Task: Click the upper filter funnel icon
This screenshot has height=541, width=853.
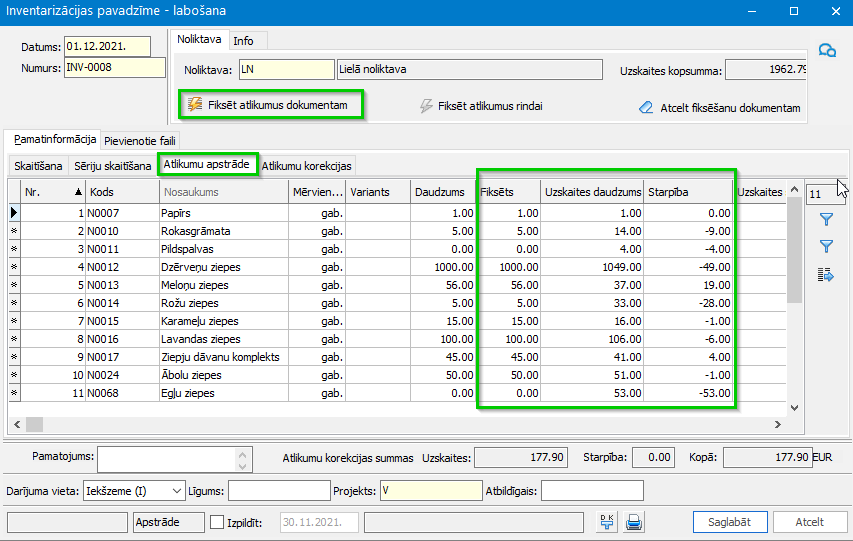Action: pyautogui.click(x=826, y=219)
